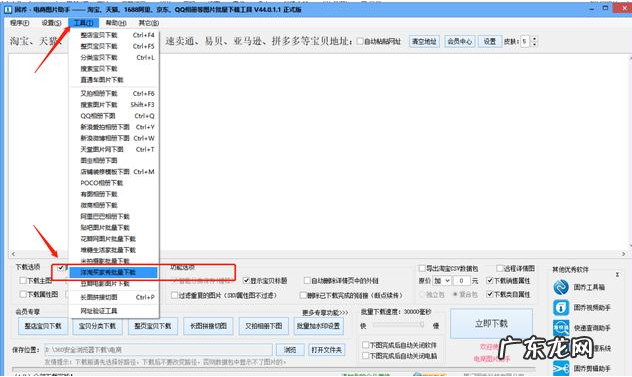Choose 贴吧图片批量下载 from the menu
Viewport: 632px width, 377px height.
(114, 227)
